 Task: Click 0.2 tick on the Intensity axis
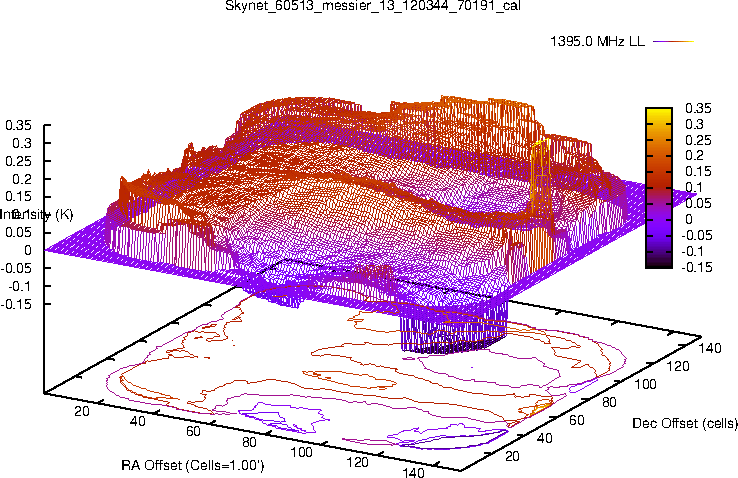[x=22, y=179]
